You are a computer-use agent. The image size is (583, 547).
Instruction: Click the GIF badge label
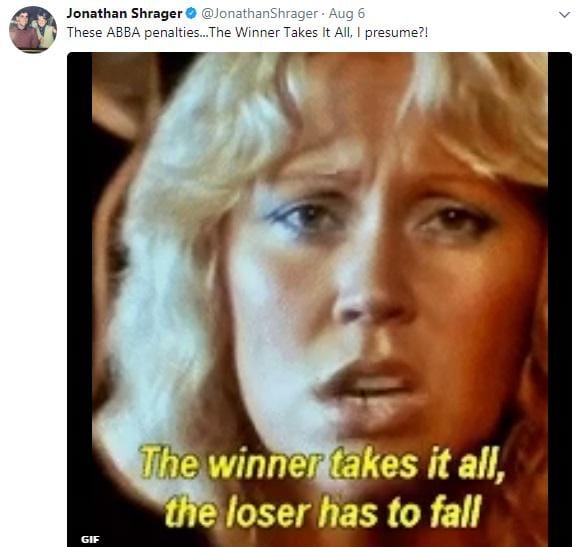pos(90,539)
